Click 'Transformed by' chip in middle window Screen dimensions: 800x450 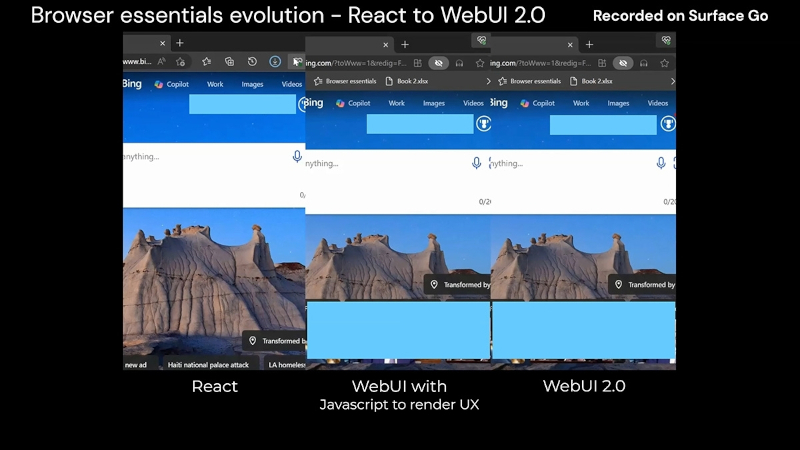(458, 285)
